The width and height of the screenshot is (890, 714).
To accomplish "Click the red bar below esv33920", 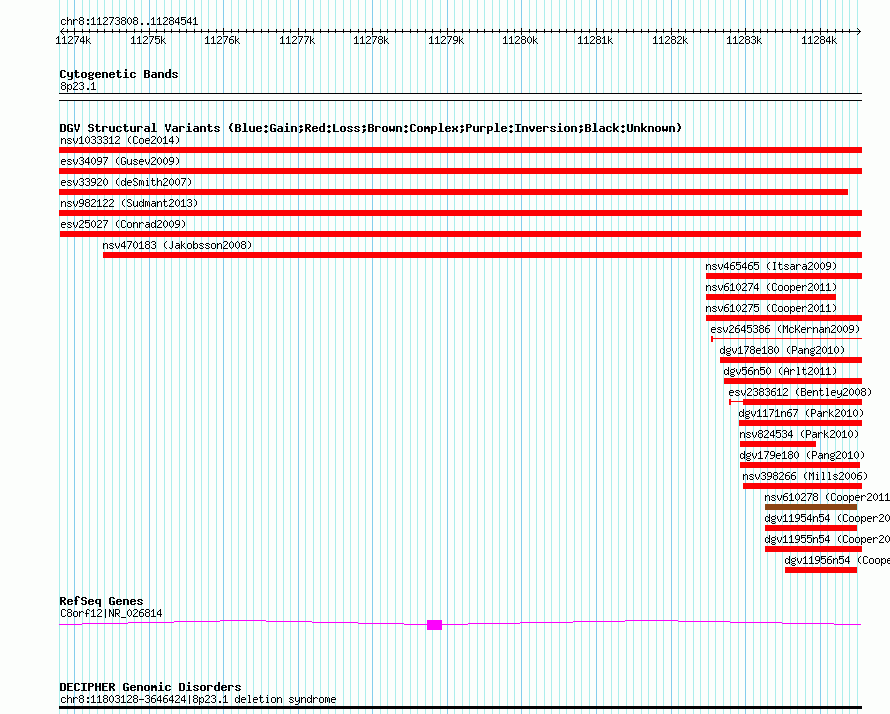I will click(454, 192).
